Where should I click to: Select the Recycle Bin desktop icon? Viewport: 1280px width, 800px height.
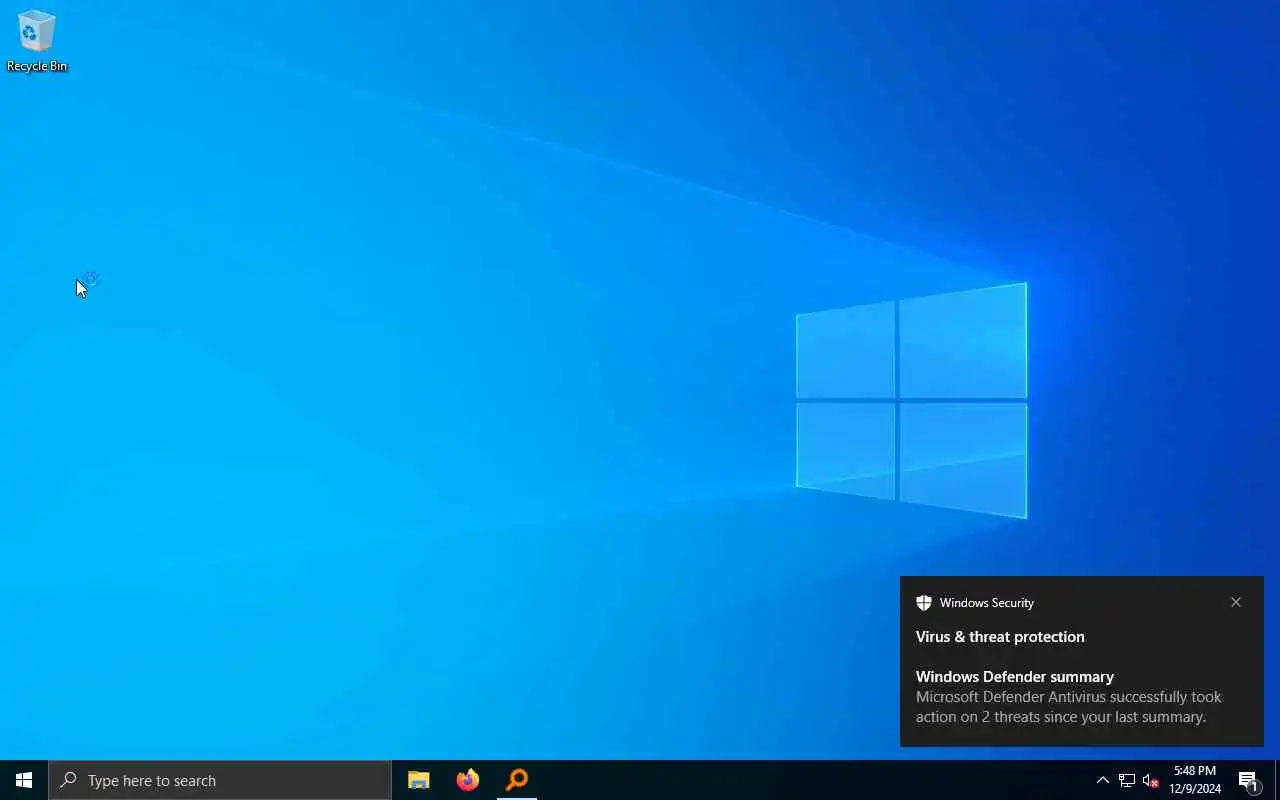click(37, 42)
